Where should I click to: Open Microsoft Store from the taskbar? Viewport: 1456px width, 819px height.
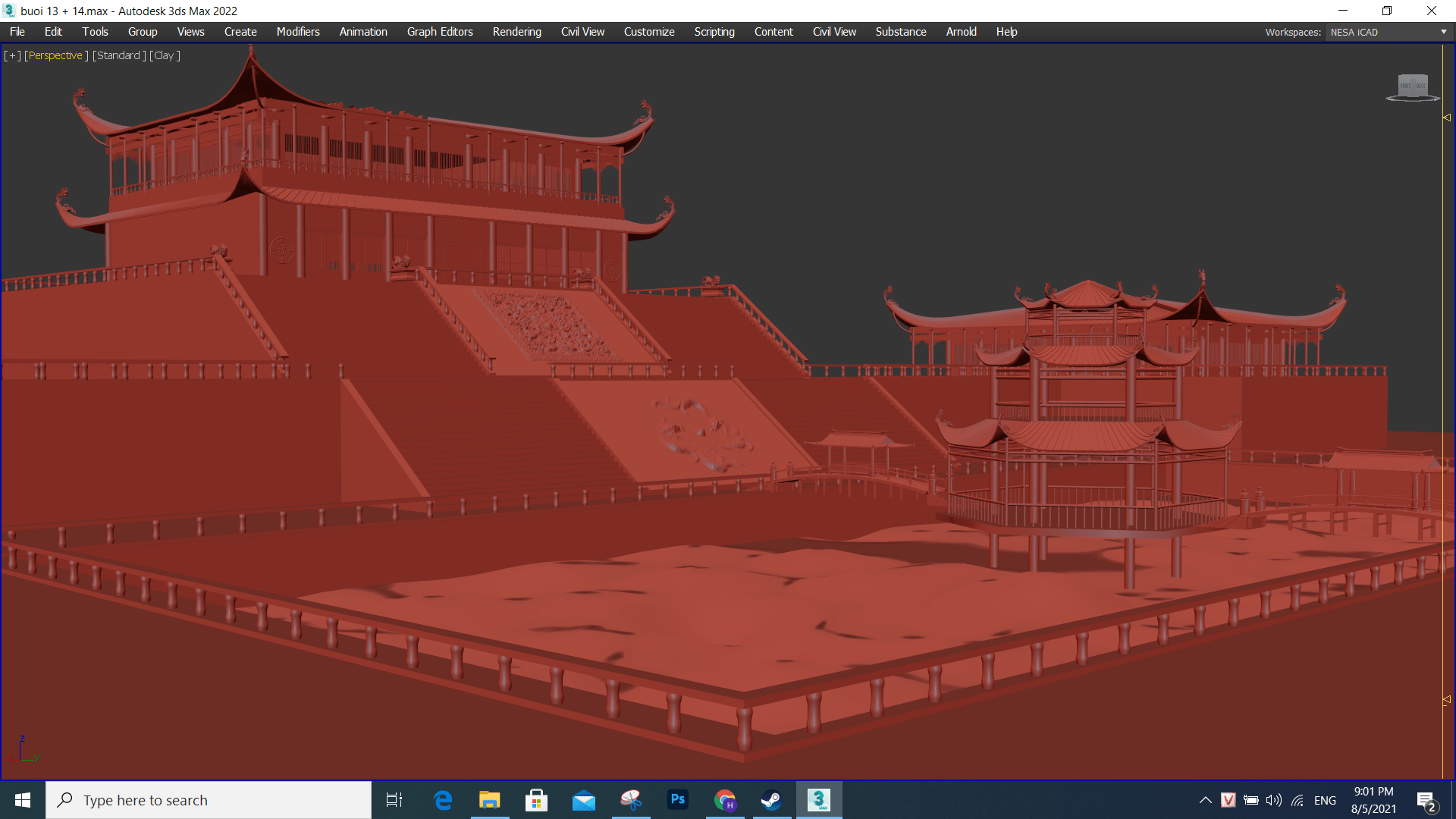(536, 799)
